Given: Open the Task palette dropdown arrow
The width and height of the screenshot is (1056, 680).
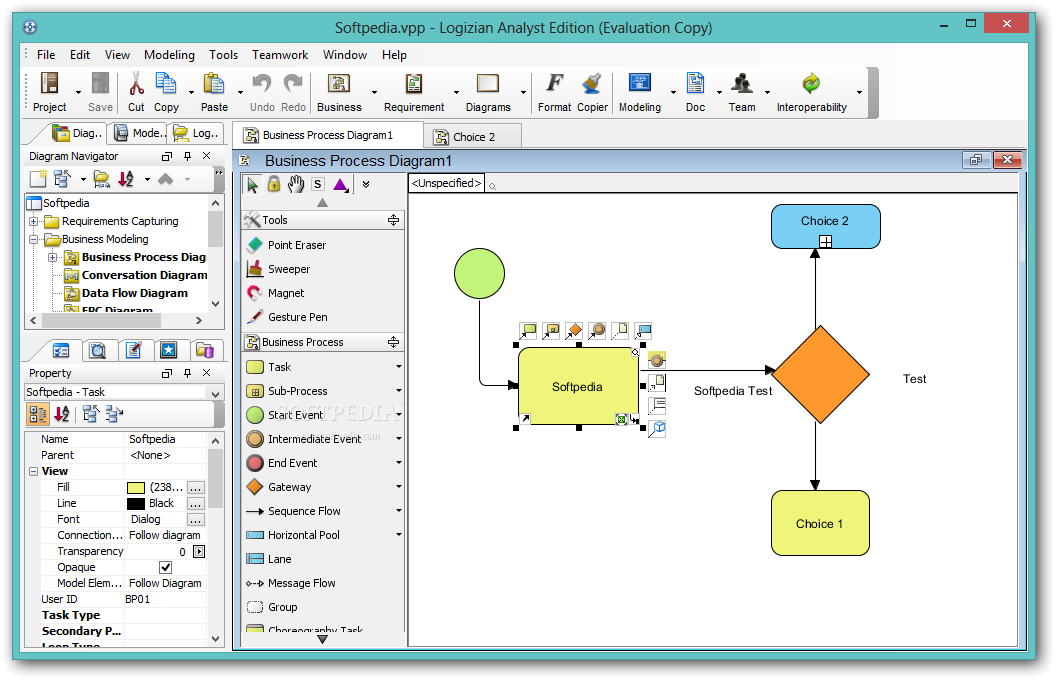Looking at the screenshot, I should point(398,367).
